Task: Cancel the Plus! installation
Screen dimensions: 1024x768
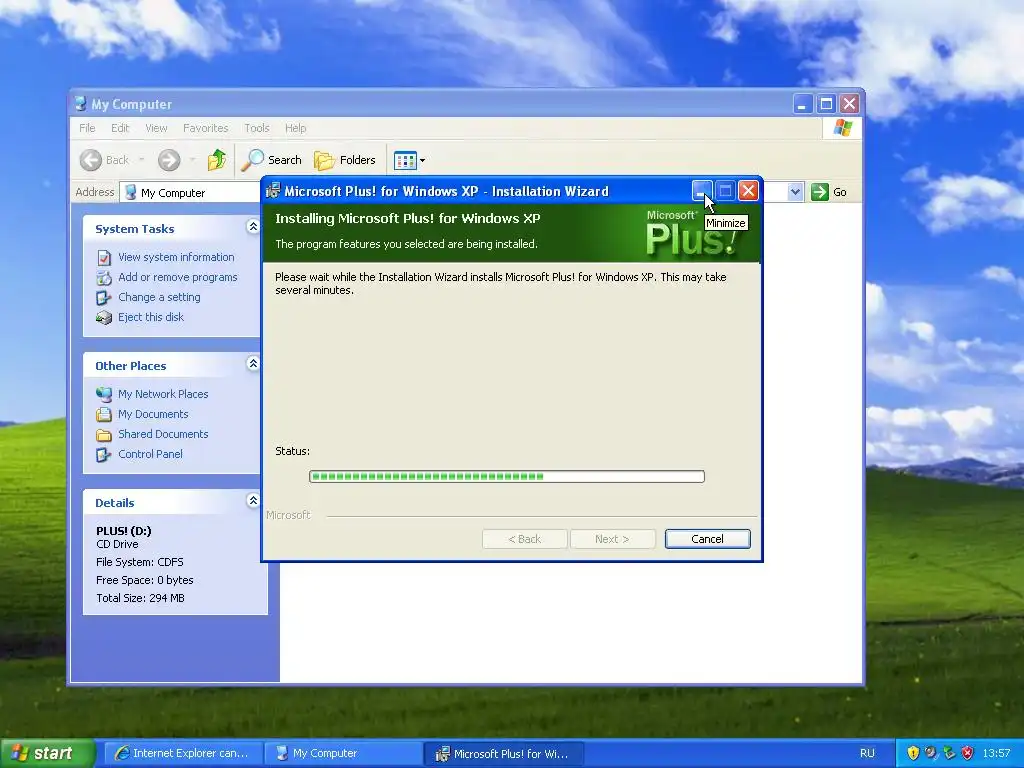Action: pyautogui.click(x=707, y=539)
